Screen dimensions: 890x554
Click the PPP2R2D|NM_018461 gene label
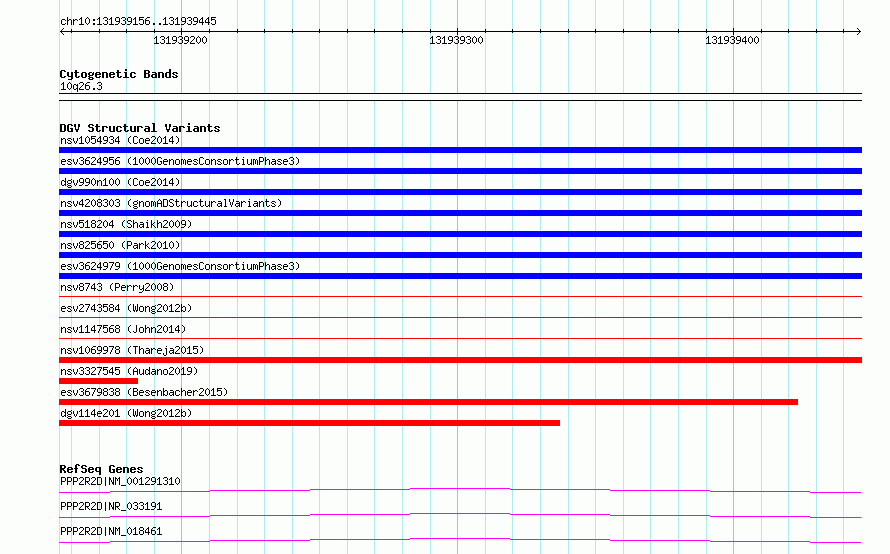[x=111, y=531]
